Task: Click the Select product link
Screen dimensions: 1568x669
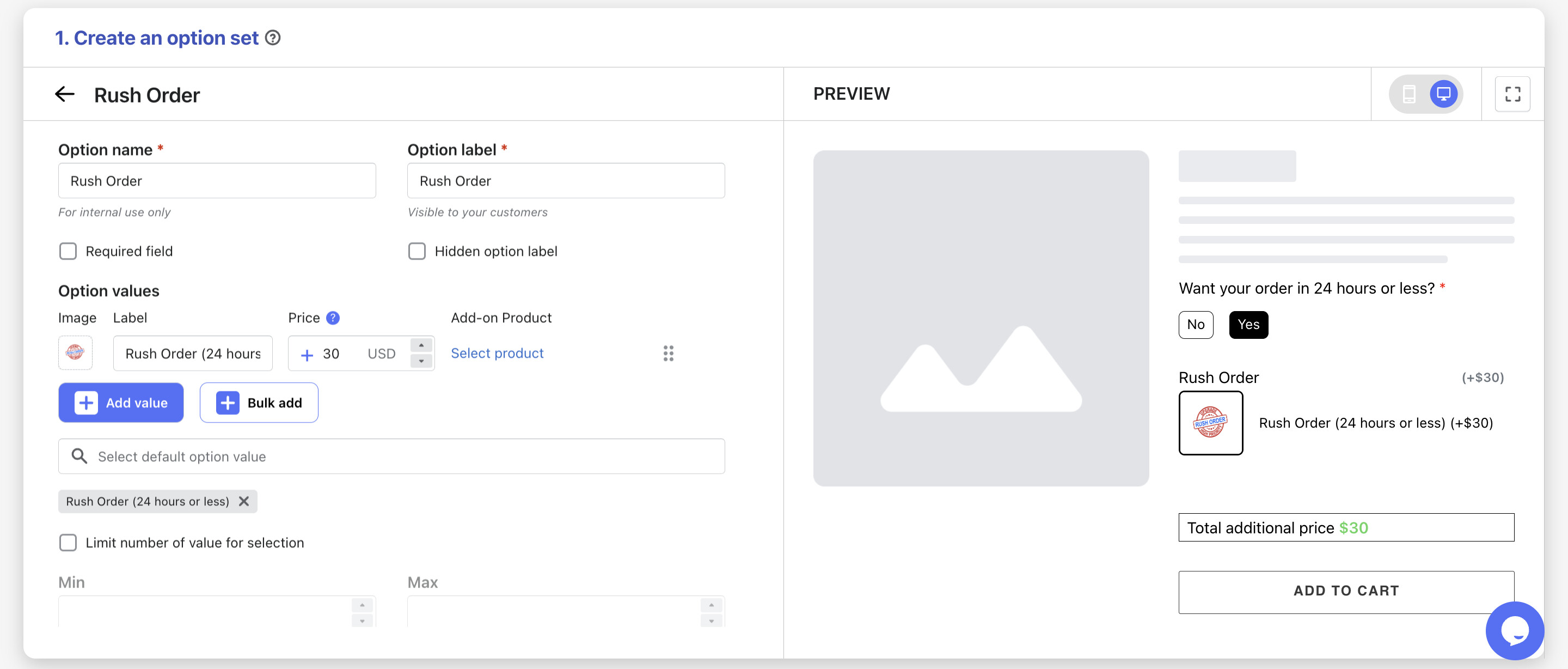Action: [497, 354]
